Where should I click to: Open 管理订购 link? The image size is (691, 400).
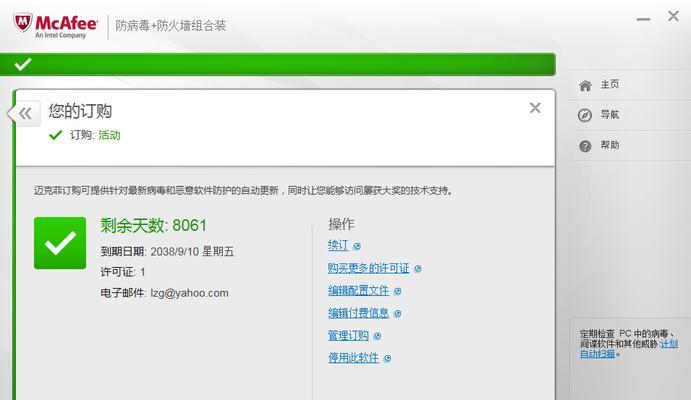(x=348, y=336)
